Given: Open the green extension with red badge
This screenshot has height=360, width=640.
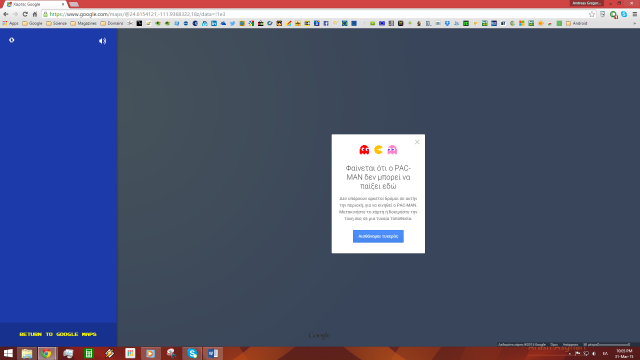Looking at the screenshot, I should coord(613,14).
